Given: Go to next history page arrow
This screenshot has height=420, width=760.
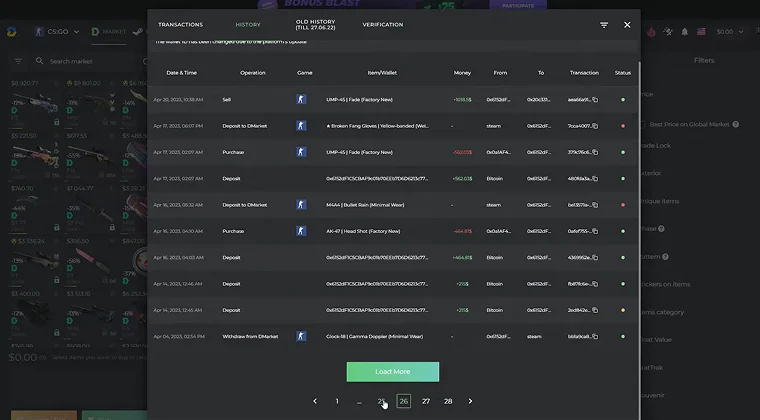Looking at the screenshot, I should click(x=470, y=401).
